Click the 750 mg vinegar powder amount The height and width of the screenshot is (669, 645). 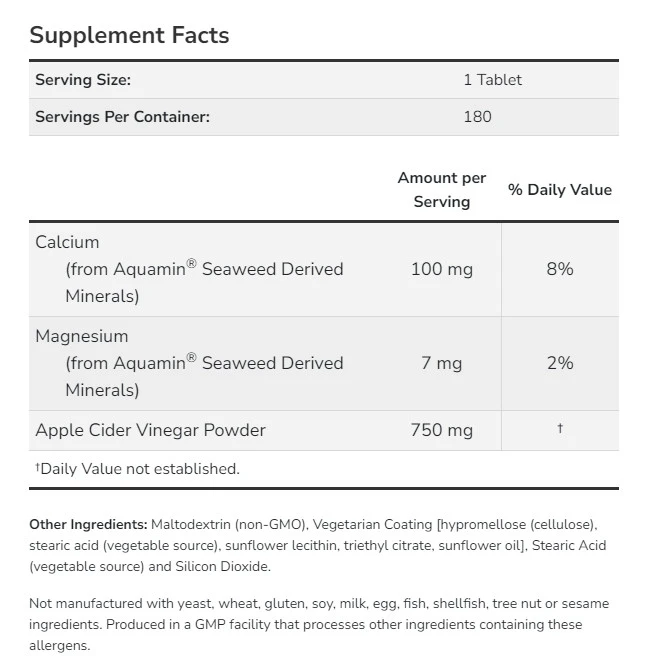pyautogui.click(x=442, y=430)
